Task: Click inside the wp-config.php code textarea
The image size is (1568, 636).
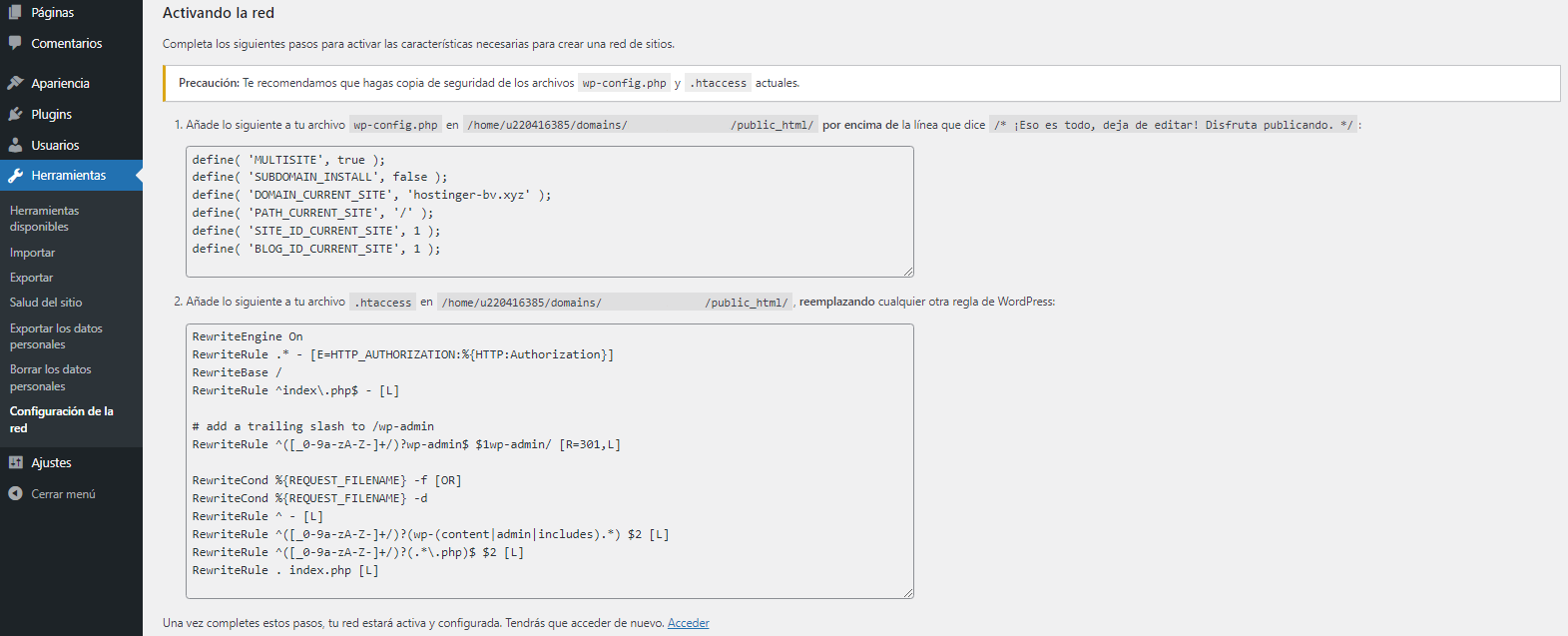Action: [549, 212]
